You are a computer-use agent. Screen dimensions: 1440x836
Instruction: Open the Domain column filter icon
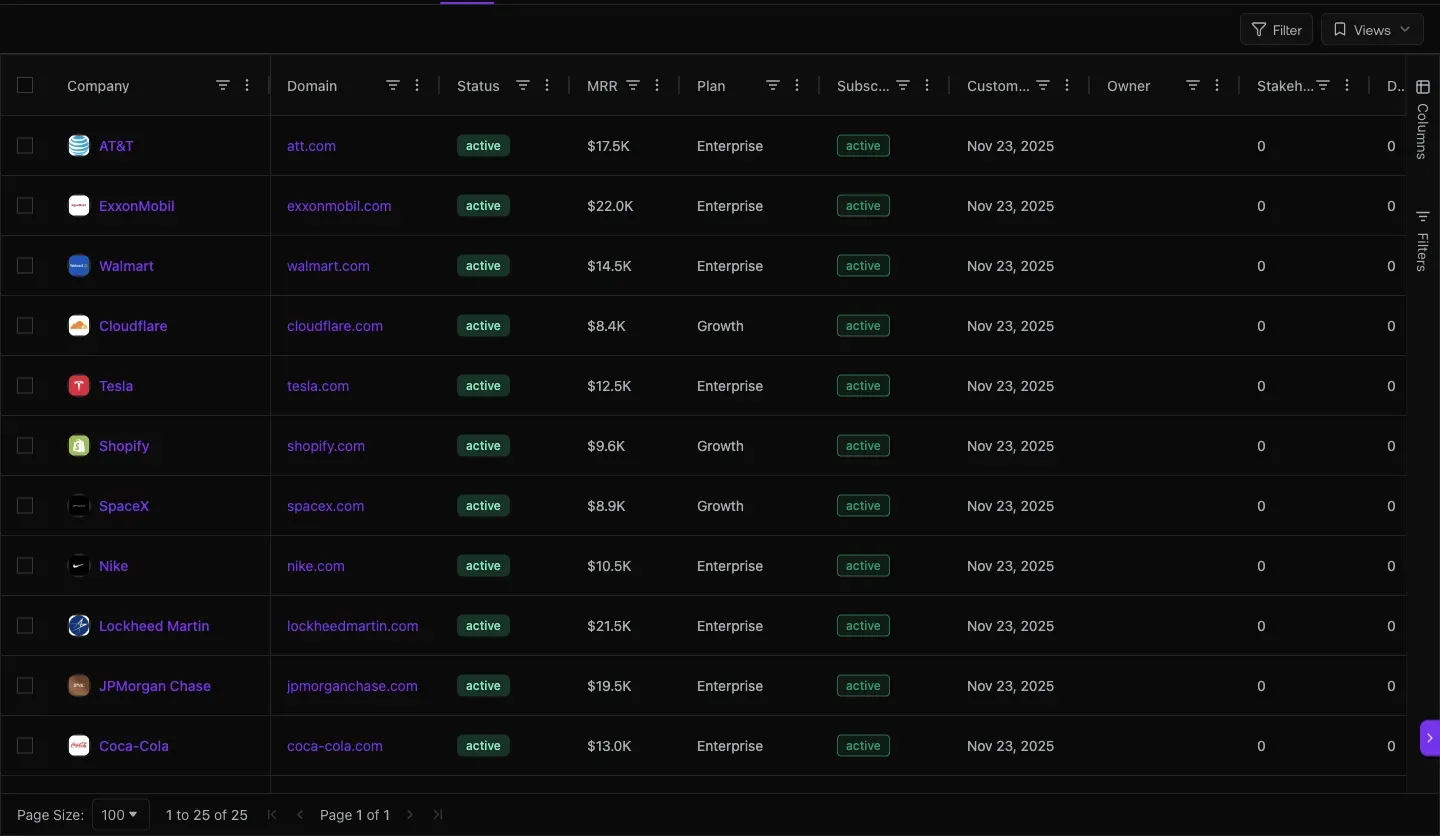click(393, 86)
